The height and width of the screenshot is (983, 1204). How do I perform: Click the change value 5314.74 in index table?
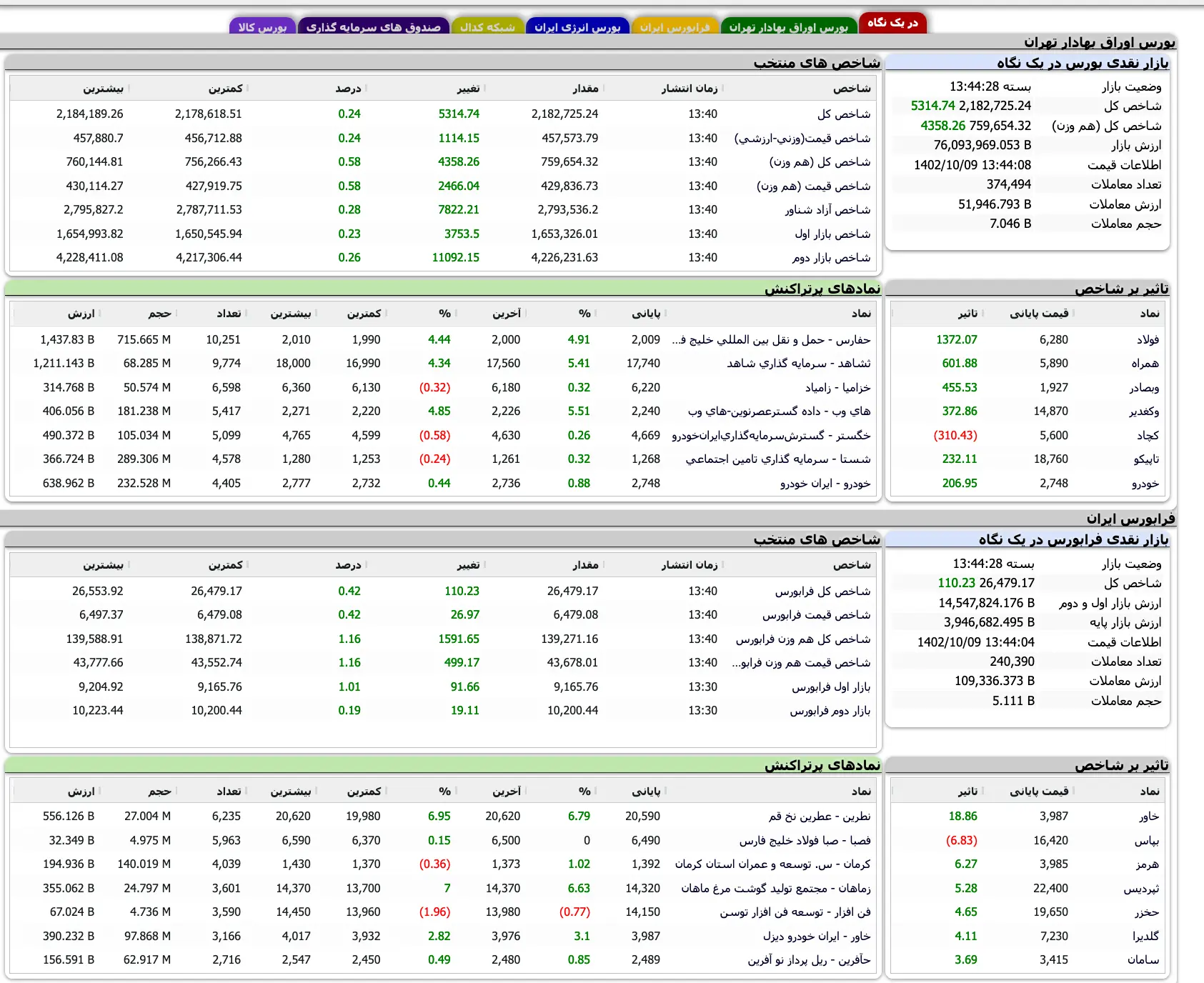point(459,114)
